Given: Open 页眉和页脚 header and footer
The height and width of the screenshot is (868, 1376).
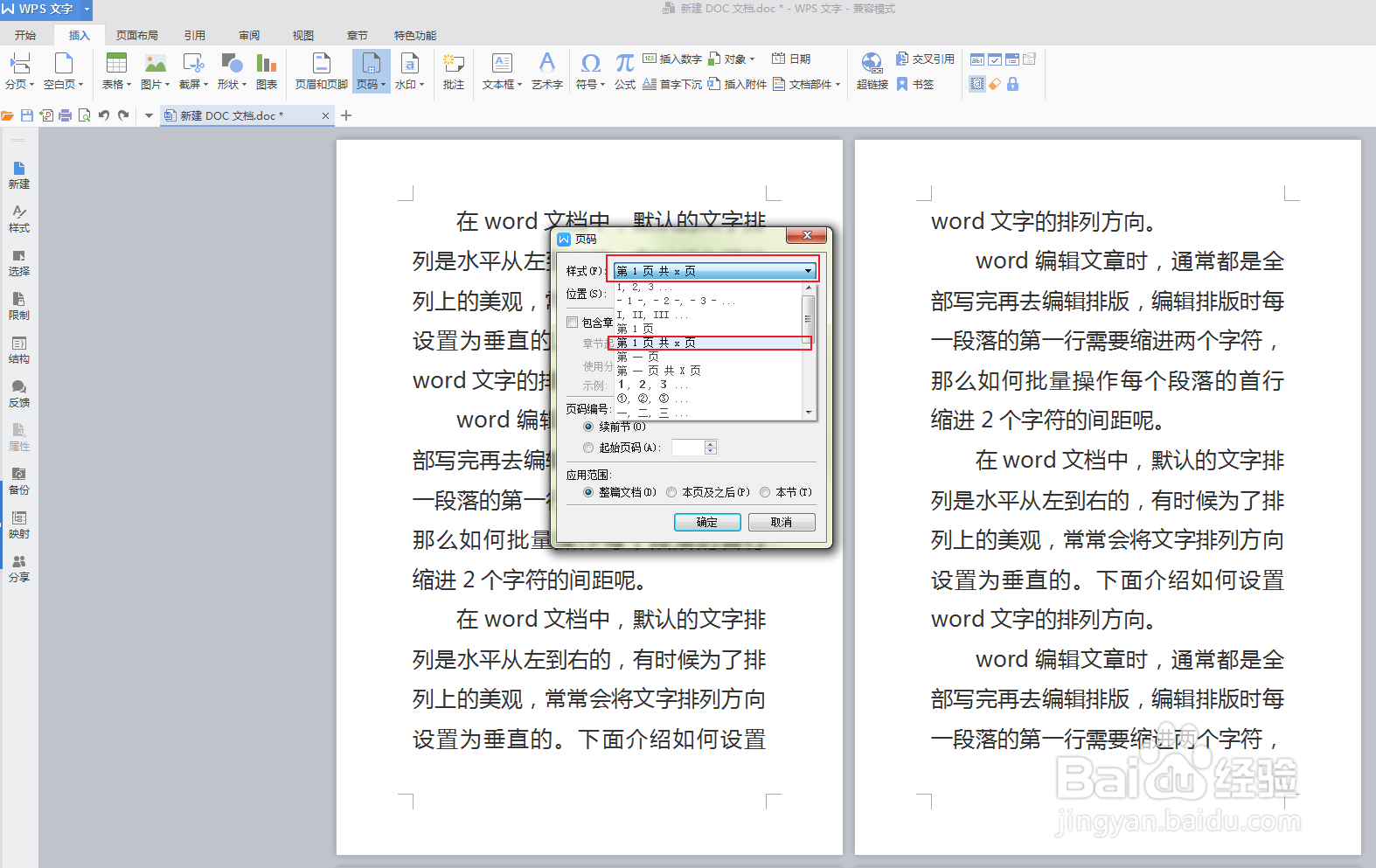Looking at the screenshot, I should click(322, 72).
